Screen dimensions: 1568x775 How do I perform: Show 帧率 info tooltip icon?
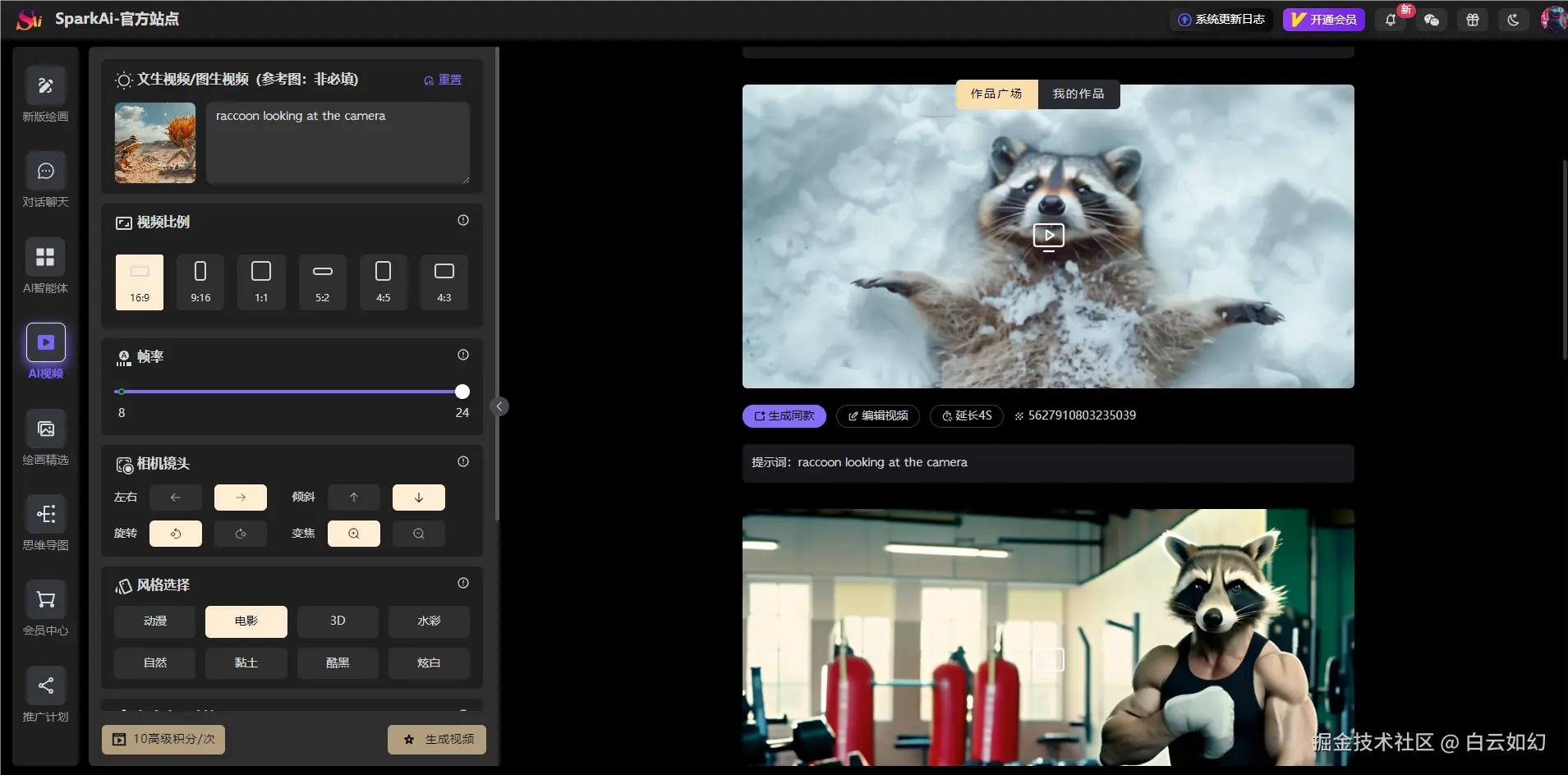[x=463, y=355]
